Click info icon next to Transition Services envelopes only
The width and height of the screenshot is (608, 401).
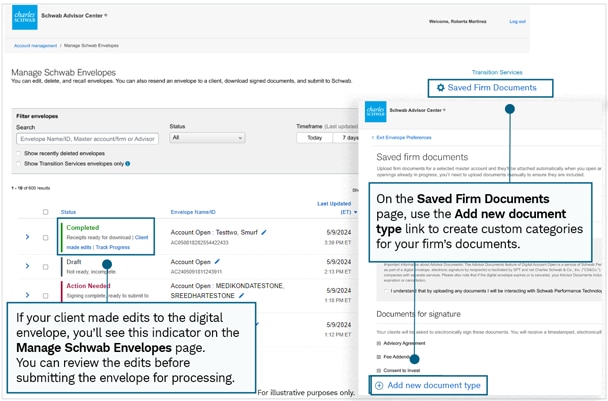coord(128,164)
